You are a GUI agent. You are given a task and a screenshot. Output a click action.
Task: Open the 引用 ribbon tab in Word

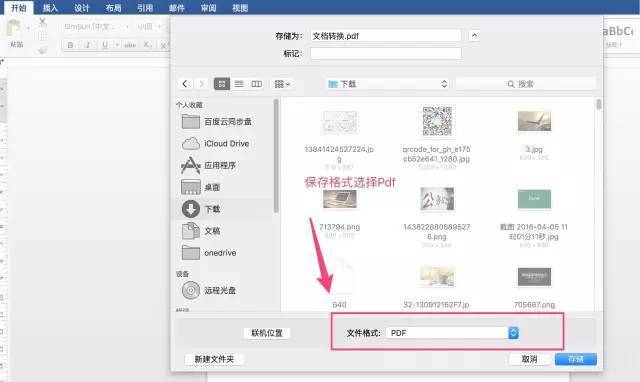tap(145, 8)
